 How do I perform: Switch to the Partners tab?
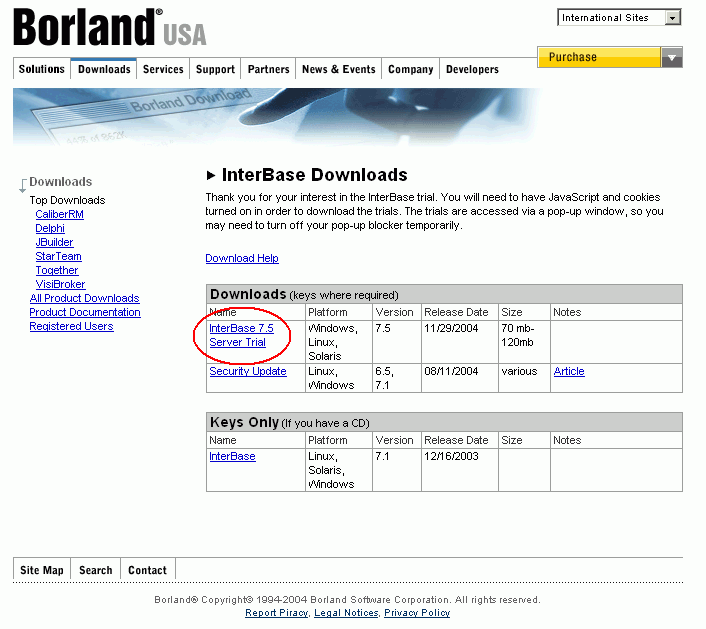[268, 69]
